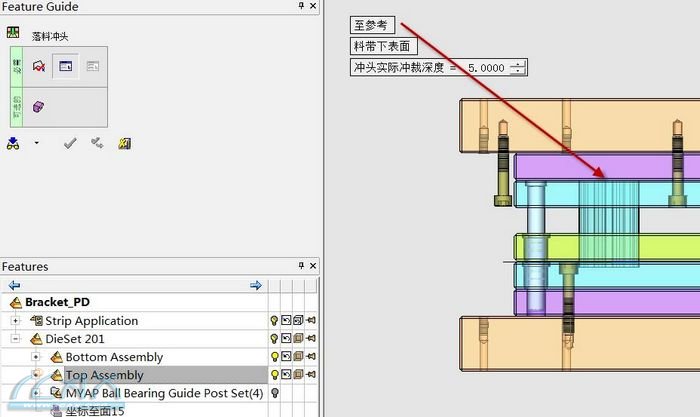Decrease the 冲头实际冲裁深度 value with the down arrow
This screenshot has height=417, width=700.
click(x=518, y=71)
